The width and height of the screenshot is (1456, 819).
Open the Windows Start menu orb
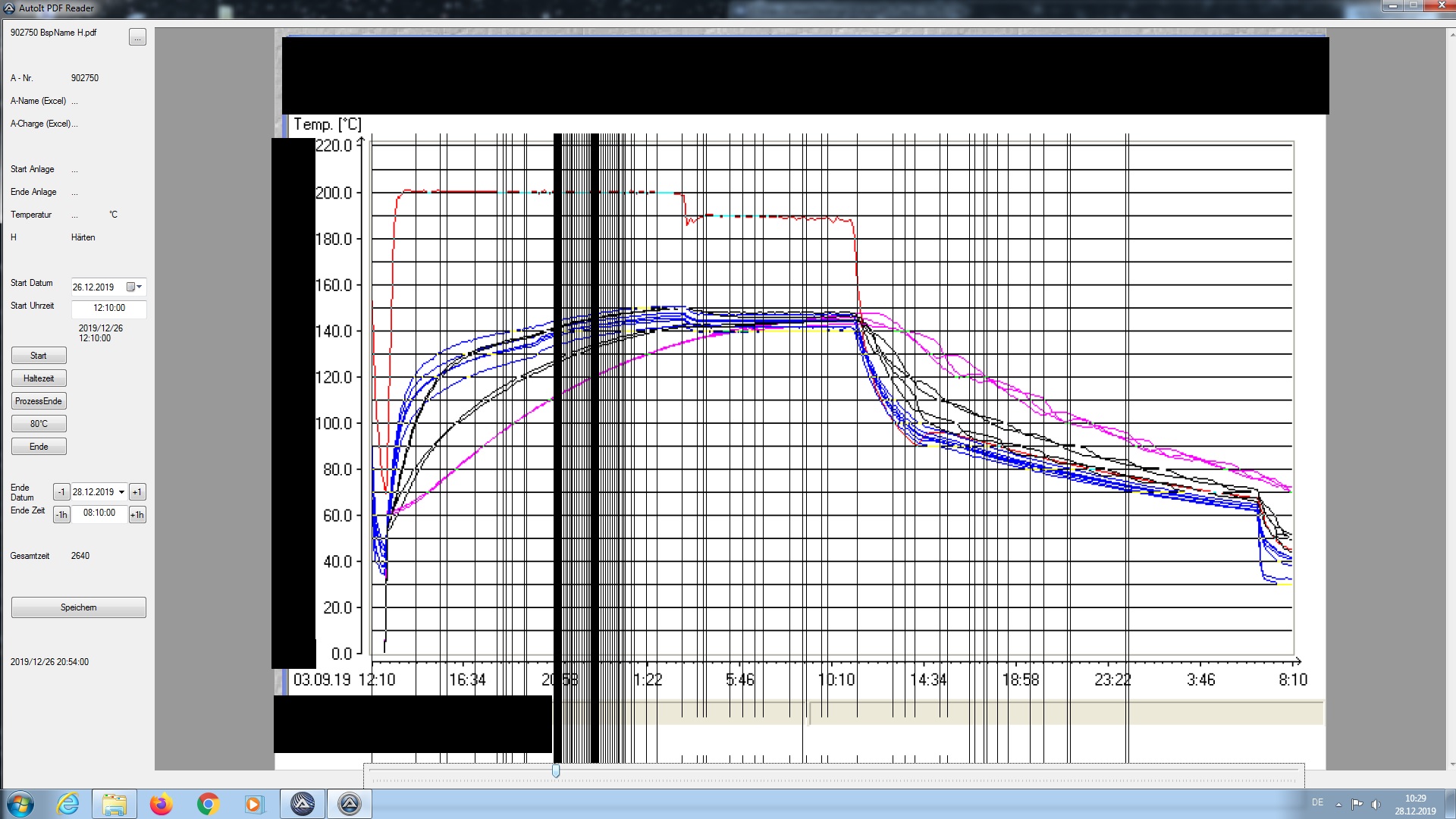coord(20,804)
